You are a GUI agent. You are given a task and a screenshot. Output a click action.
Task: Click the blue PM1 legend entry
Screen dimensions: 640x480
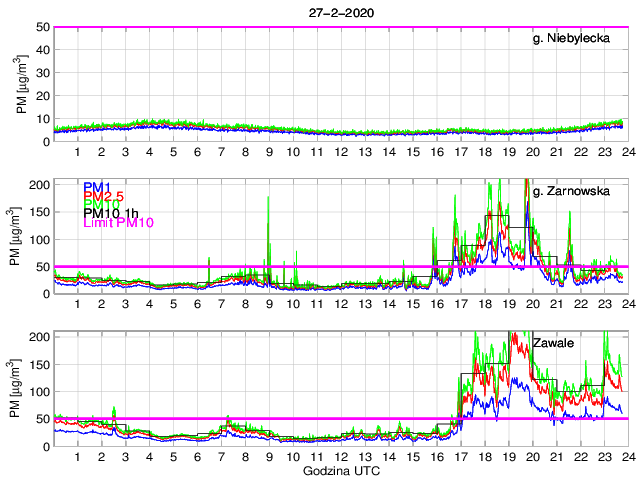click(x=96, y=187)
